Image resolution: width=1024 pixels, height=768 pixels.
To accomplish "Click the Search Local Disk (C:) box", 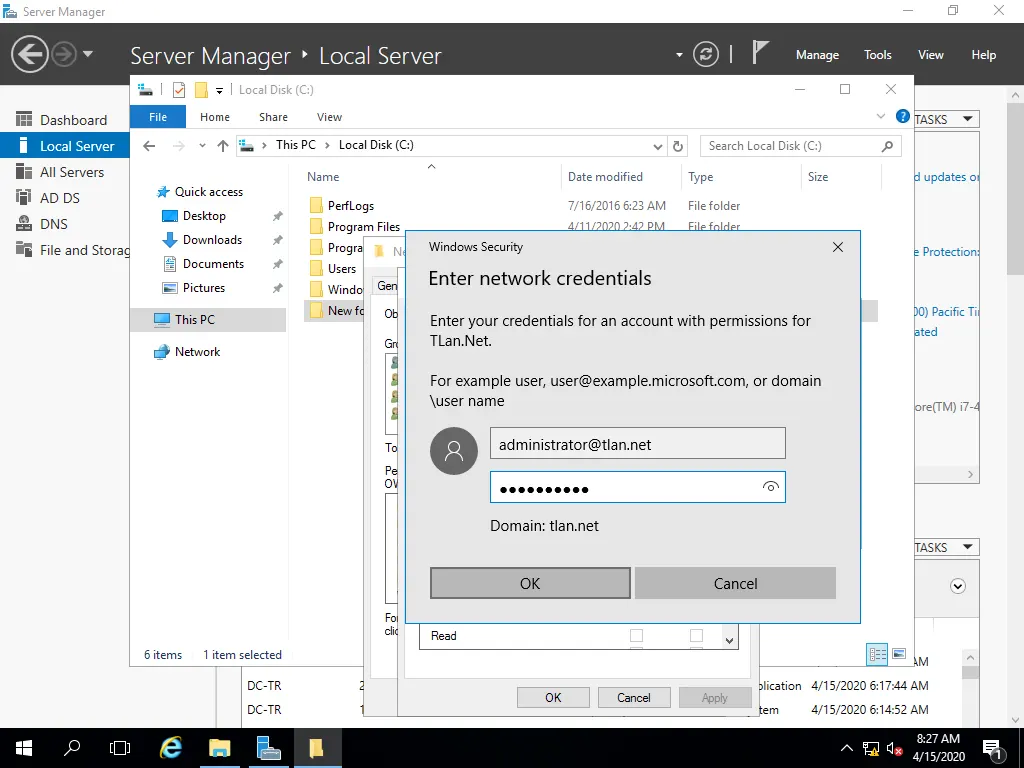I will tap(800, 146).
